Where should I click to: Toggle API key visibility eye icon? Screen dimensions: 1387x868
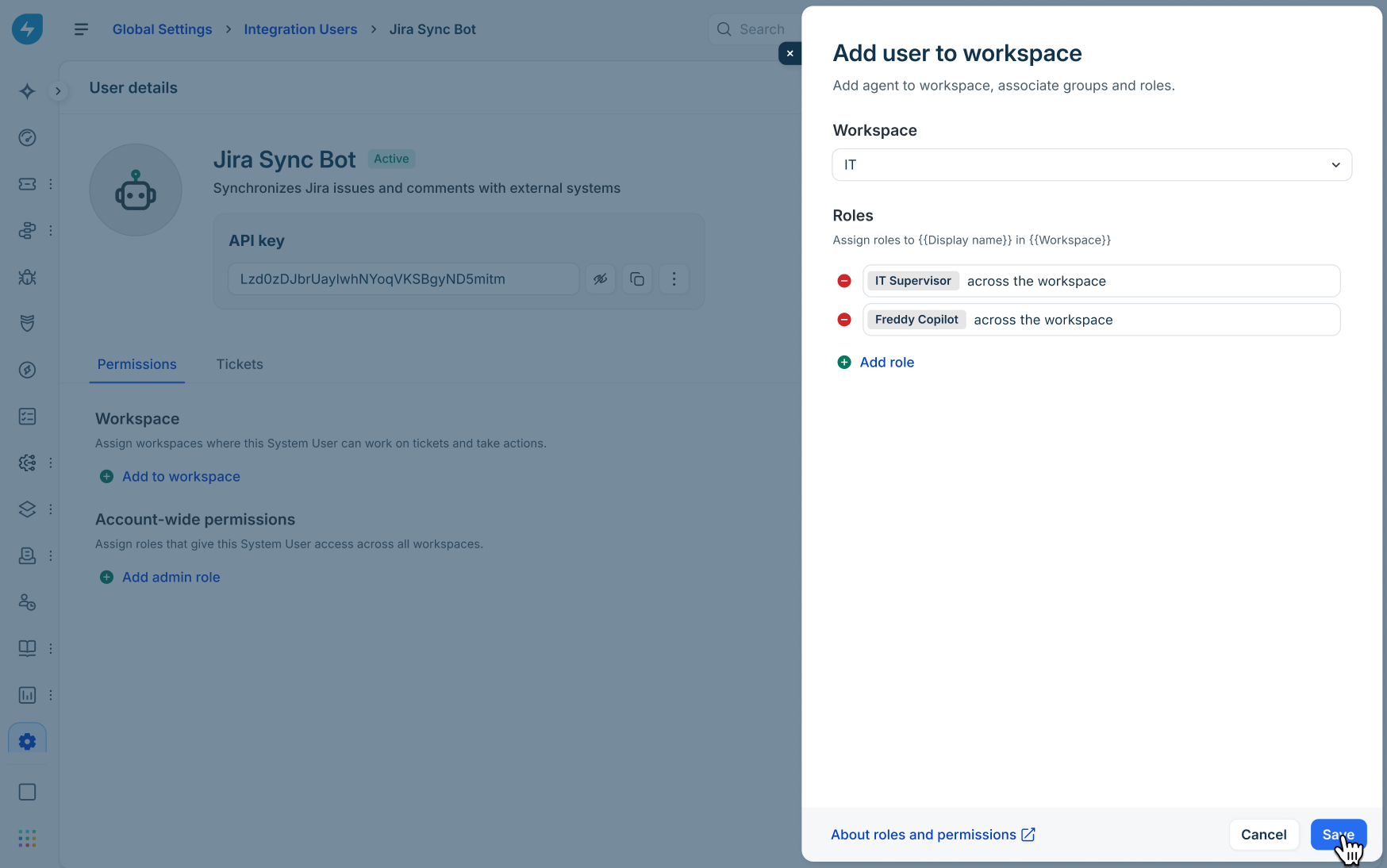point(601,279)
